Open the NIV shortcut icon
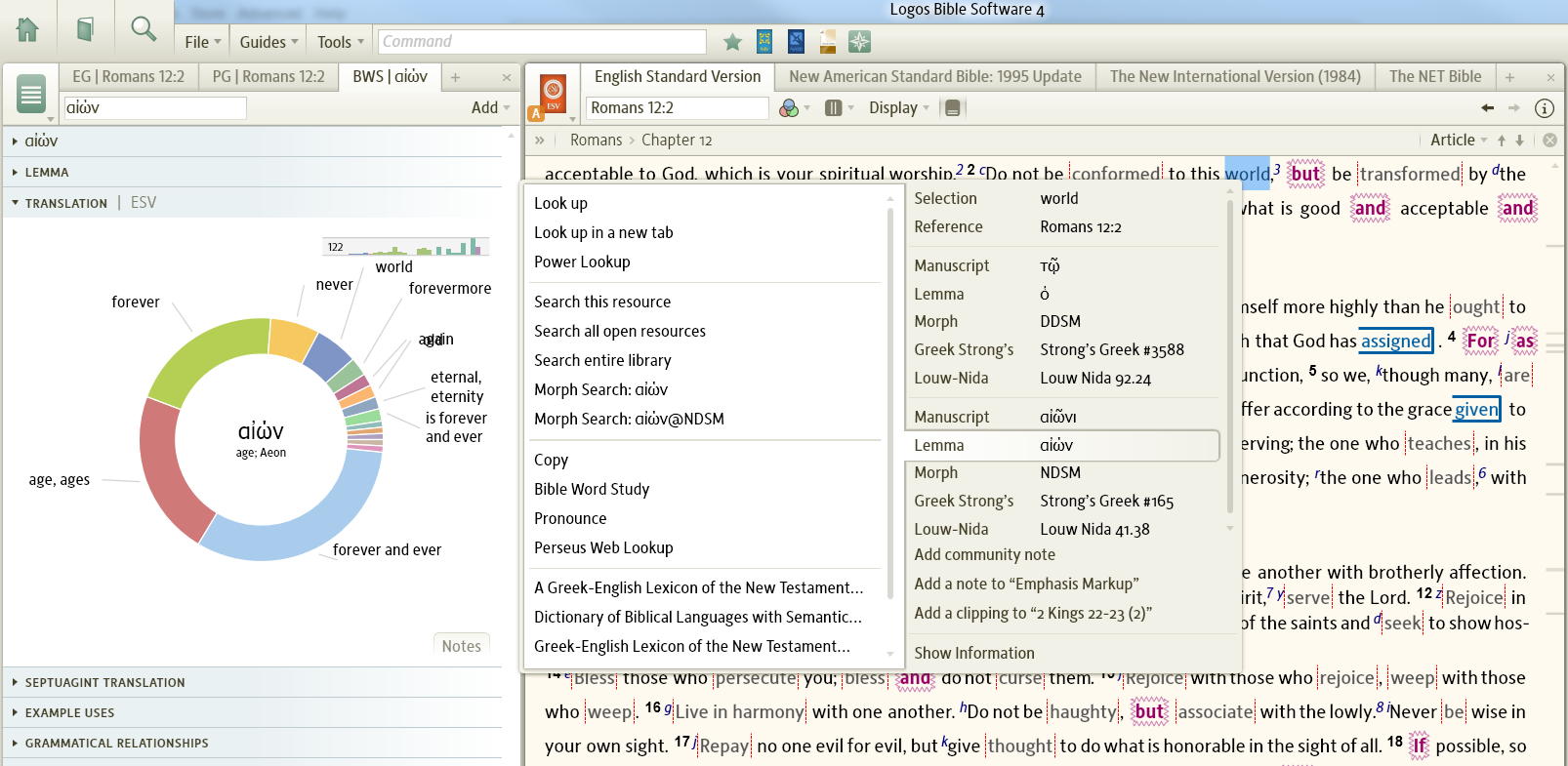This screenshot has height=766, width=1568. [x=764, y=41]
